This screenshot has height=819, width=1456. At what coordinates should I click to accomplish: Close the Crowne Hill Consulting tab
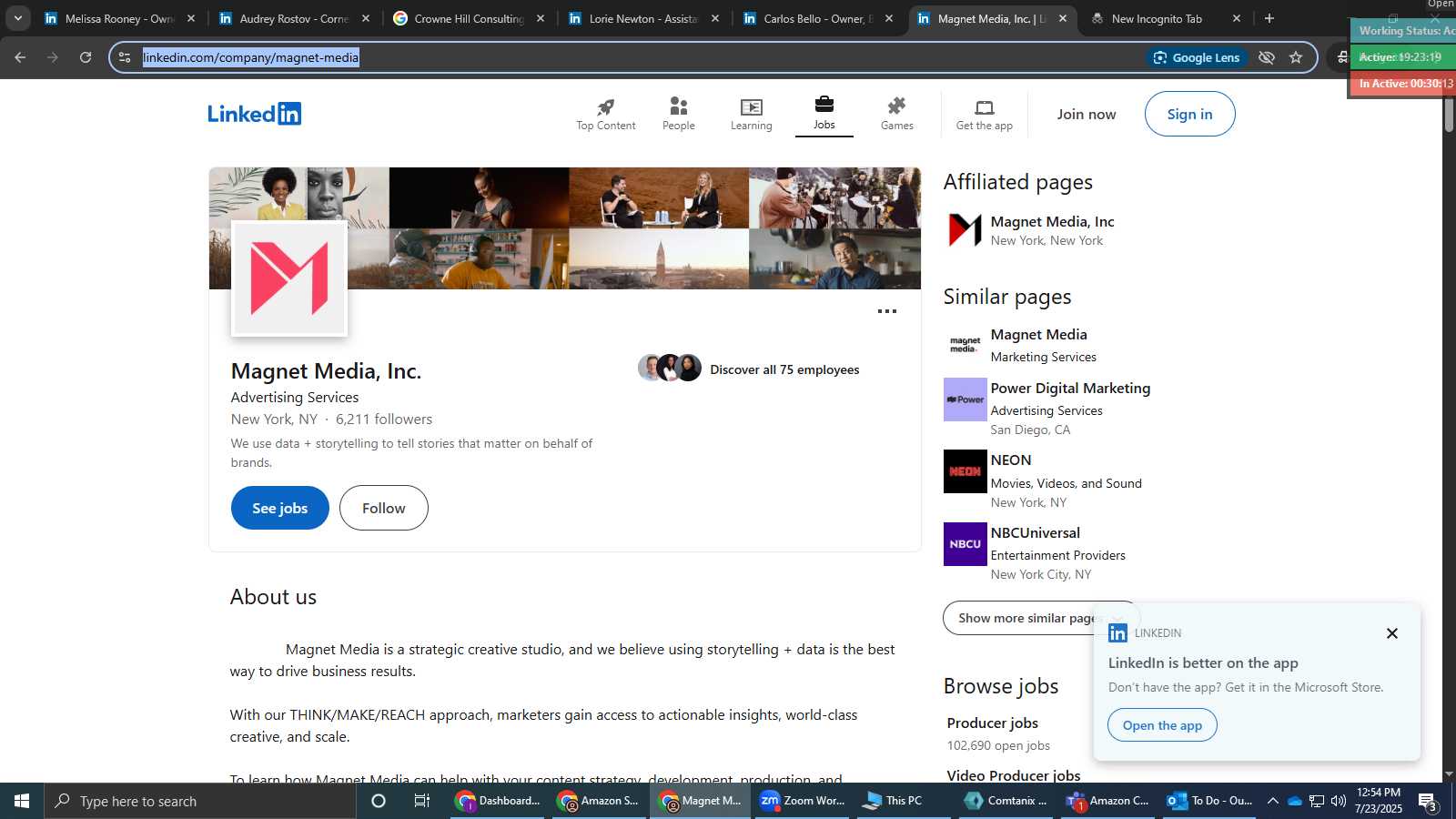pyautogui.click(x=541, y=18)
